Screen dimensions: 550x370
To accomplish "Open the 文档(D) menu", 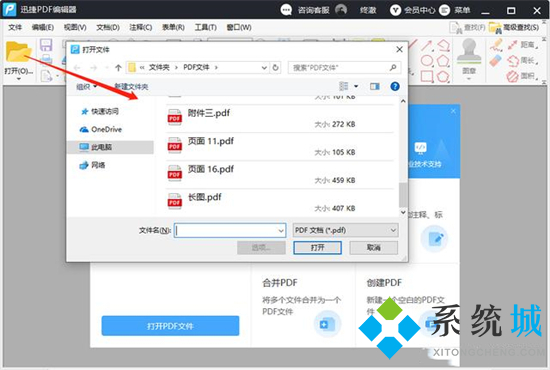I will coord(108,27).
